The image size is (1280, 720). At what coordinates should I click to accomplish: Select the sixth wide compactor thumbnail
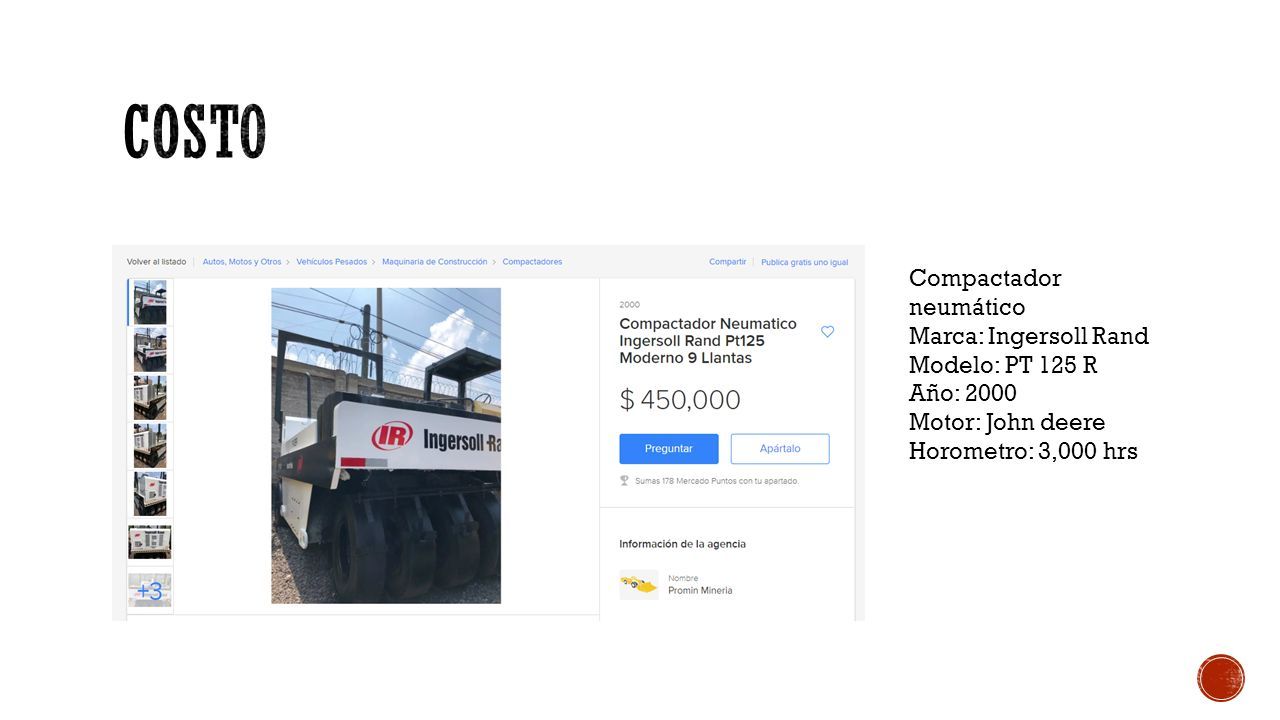point(150,542)
